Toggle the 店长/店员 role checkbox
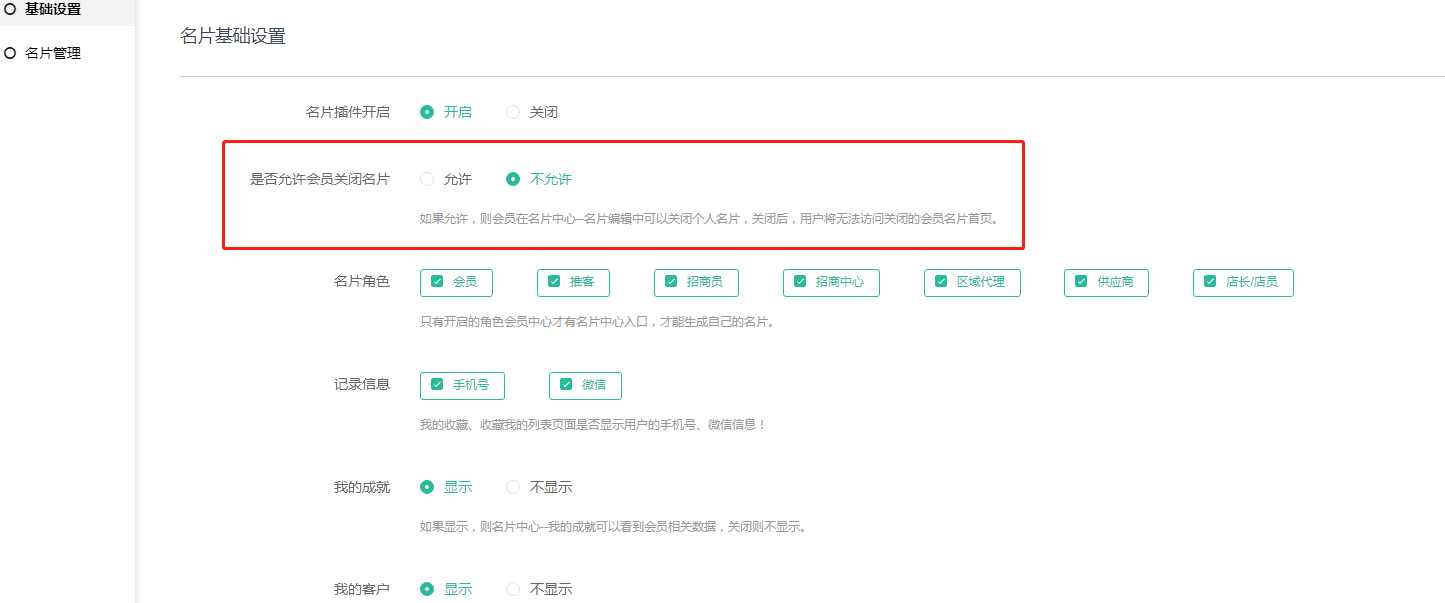1445x603 pixels. 1210,282
